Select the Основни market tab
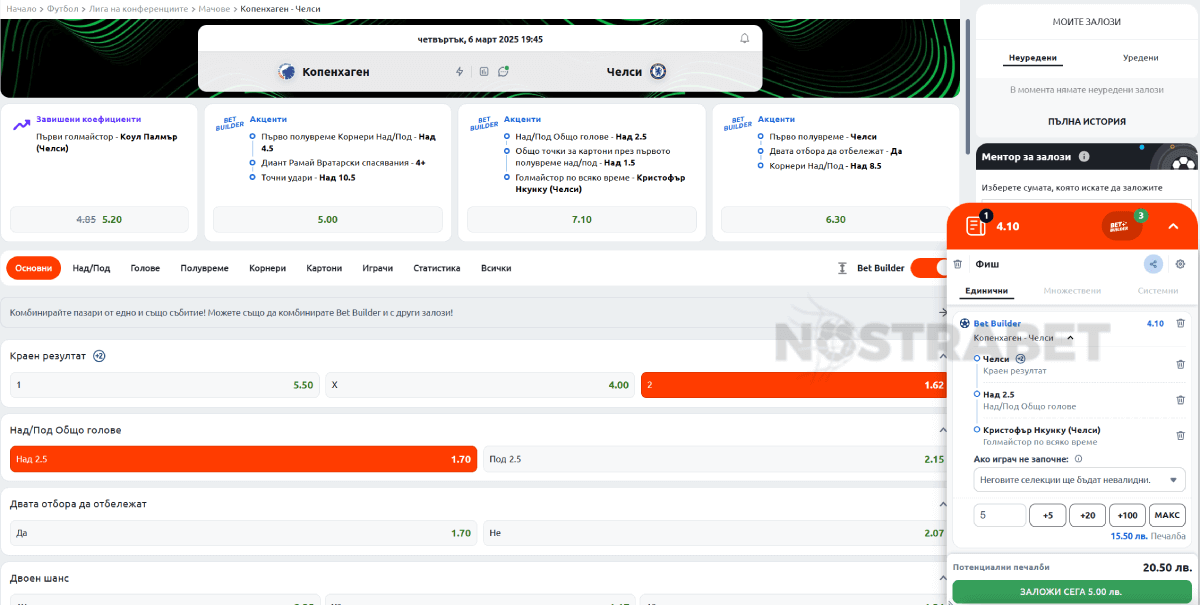The image size is (1200, 605). (x=34, y=268)
